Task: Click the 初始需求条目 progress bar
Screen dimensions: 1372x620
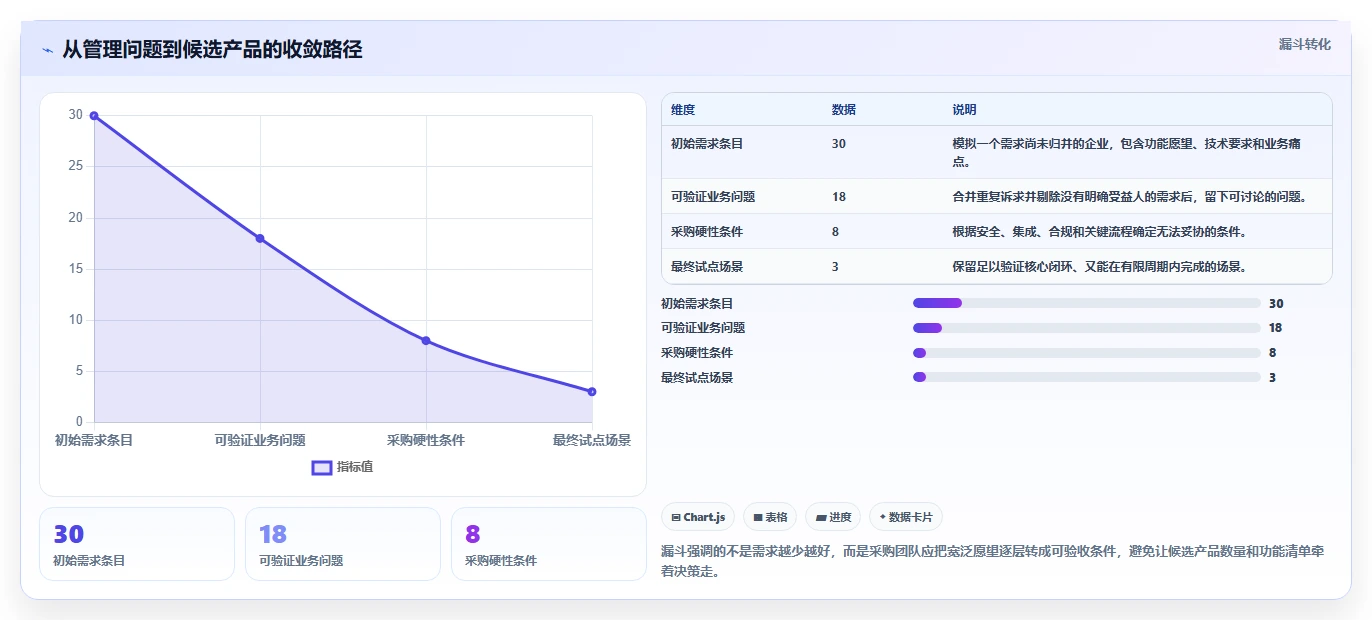Action: tap(1087, 303)
